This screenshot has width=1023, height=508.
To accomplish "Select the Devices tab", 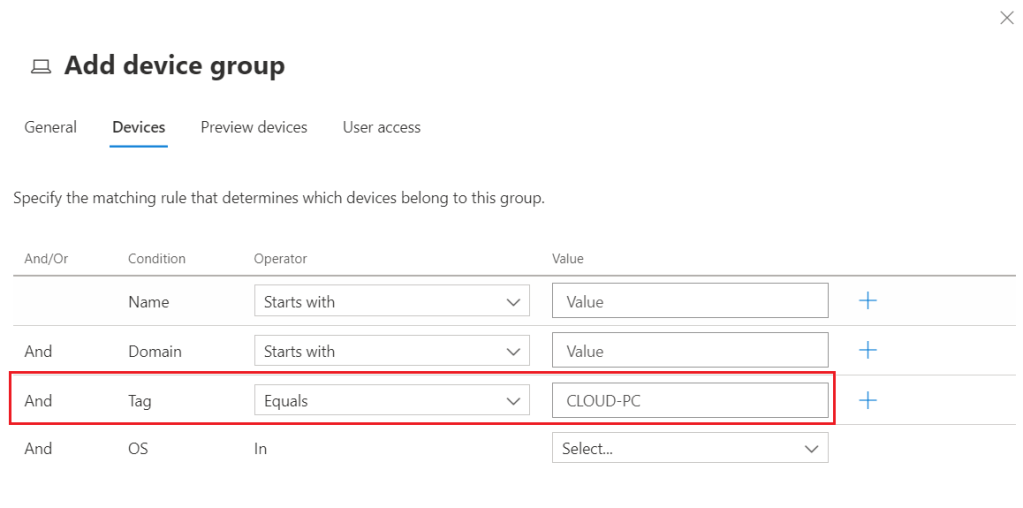I will point(139,127).
